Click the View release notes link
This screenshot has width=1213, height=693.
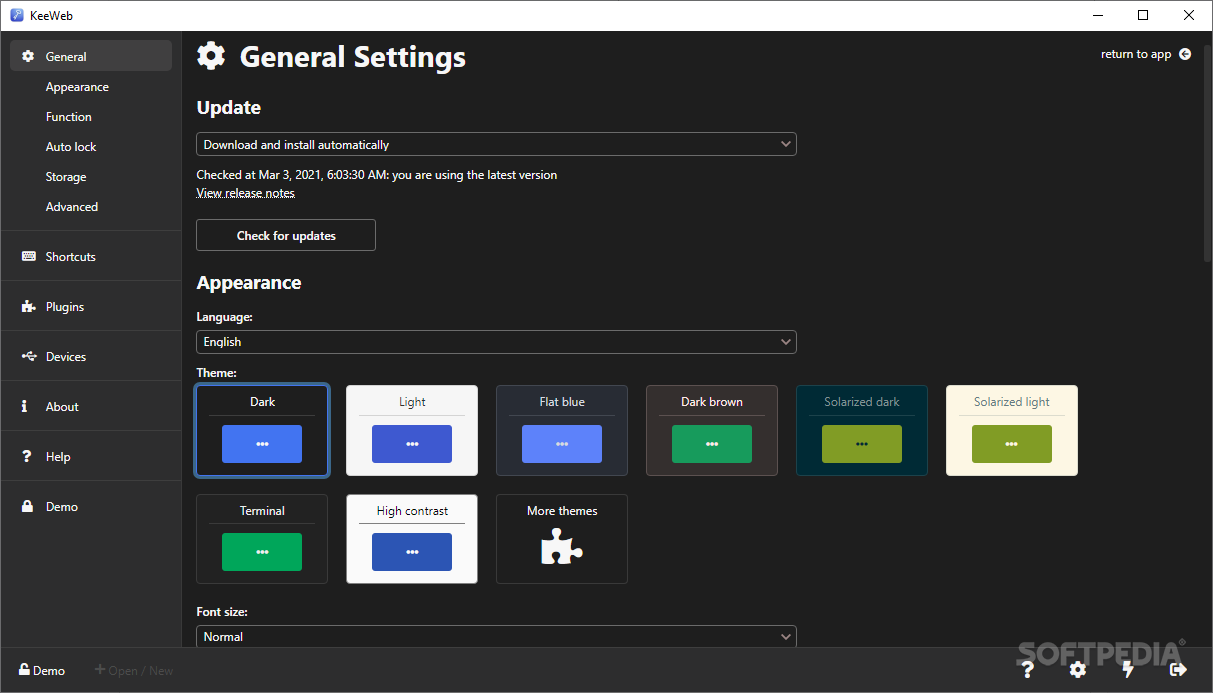pos(246,193)
